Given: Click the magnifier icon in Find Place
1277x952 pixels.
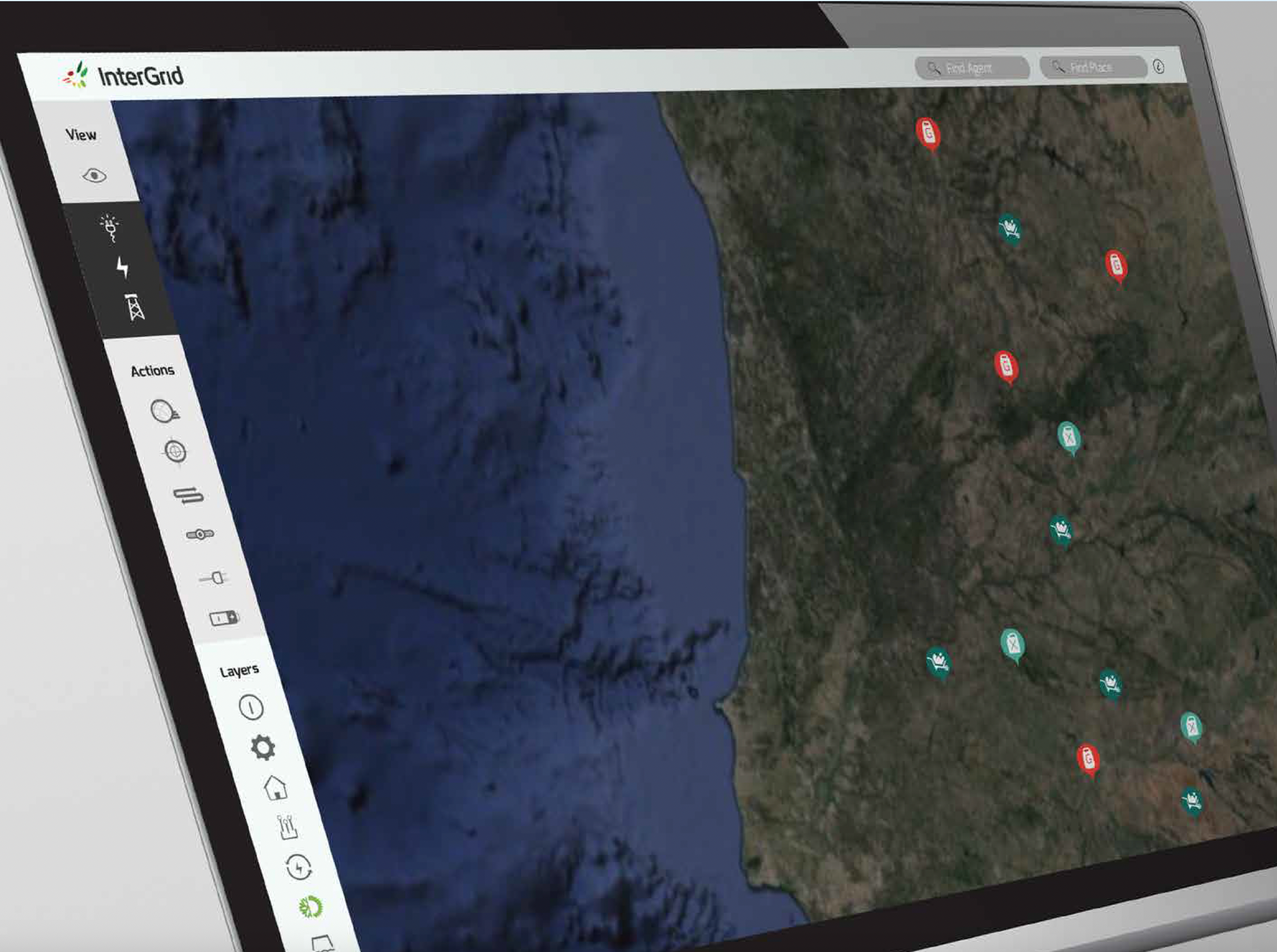Looking at the screenshot, I should point(1058,67).
